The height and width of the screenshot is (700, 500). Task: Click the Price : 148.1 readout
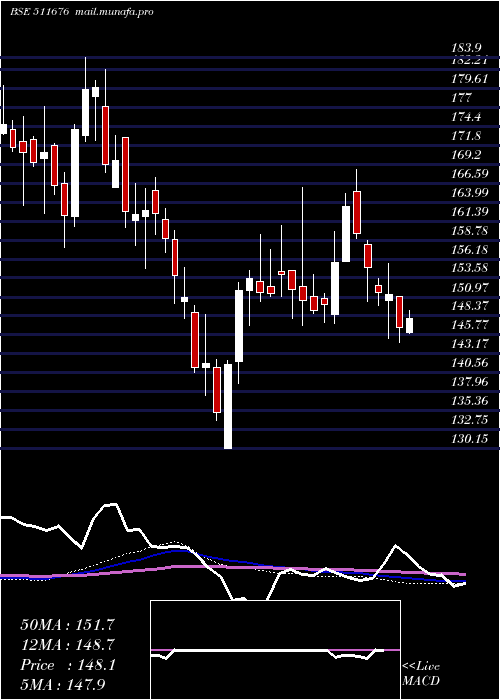click(68, 665)
